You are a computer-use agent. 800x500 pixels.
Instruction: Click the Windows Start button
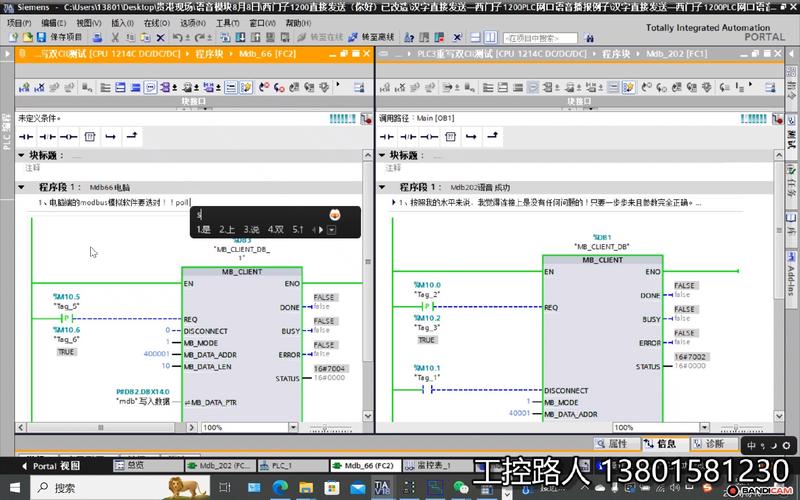pos(14,488)
